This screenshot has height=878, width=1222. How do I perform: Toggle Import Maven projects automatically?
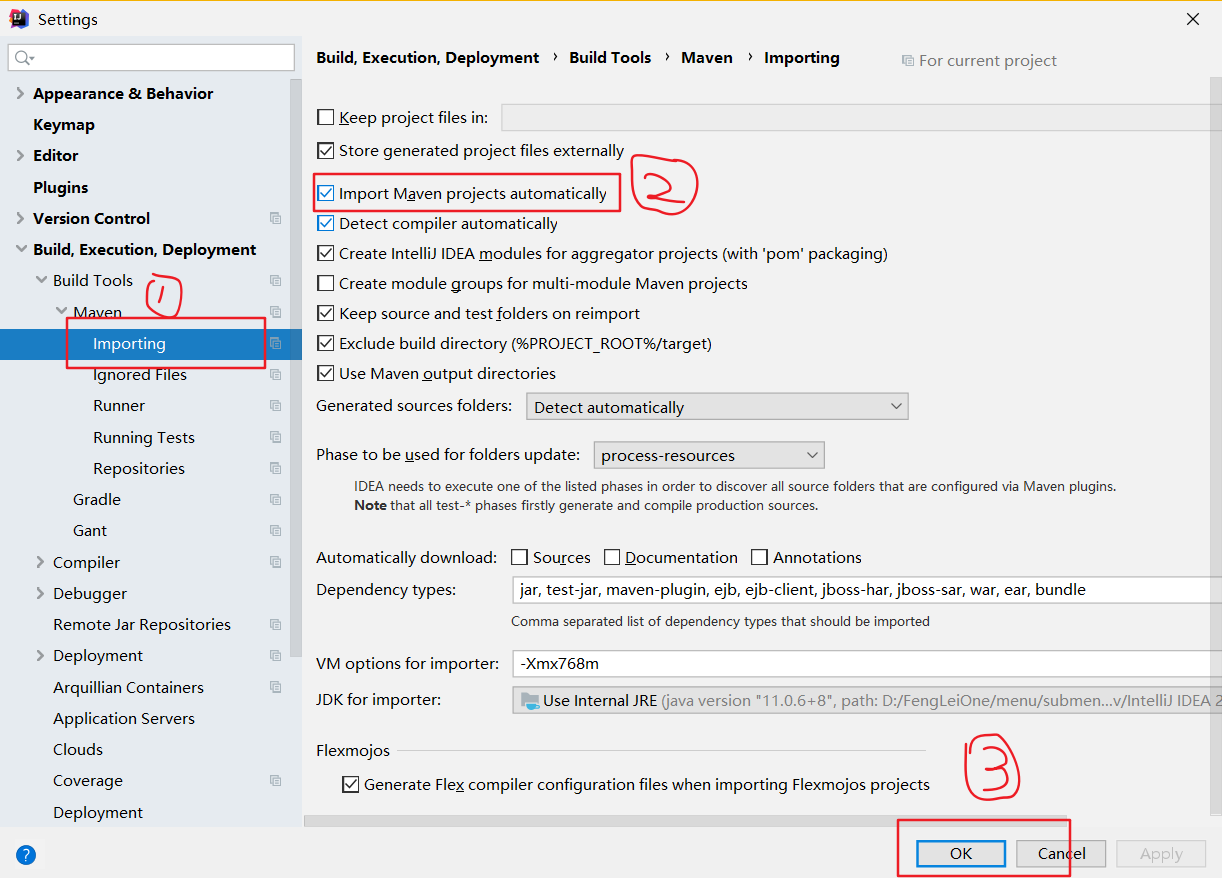click(325, 193)
